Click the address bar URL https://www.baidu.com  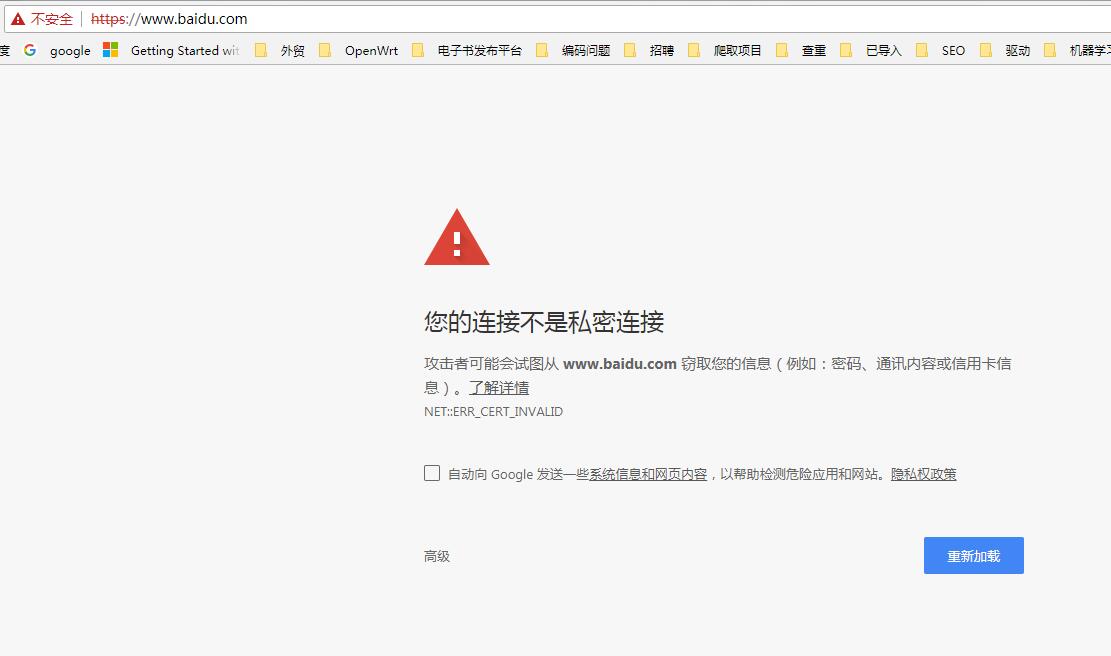click(169, 19)
